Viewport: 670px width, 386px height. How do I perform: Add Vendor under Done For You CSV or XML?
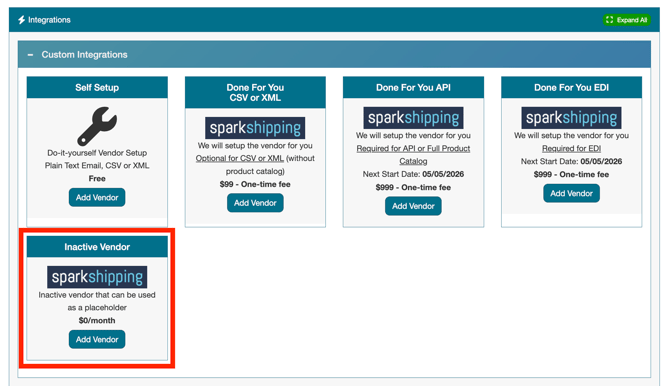pos(255,203)
